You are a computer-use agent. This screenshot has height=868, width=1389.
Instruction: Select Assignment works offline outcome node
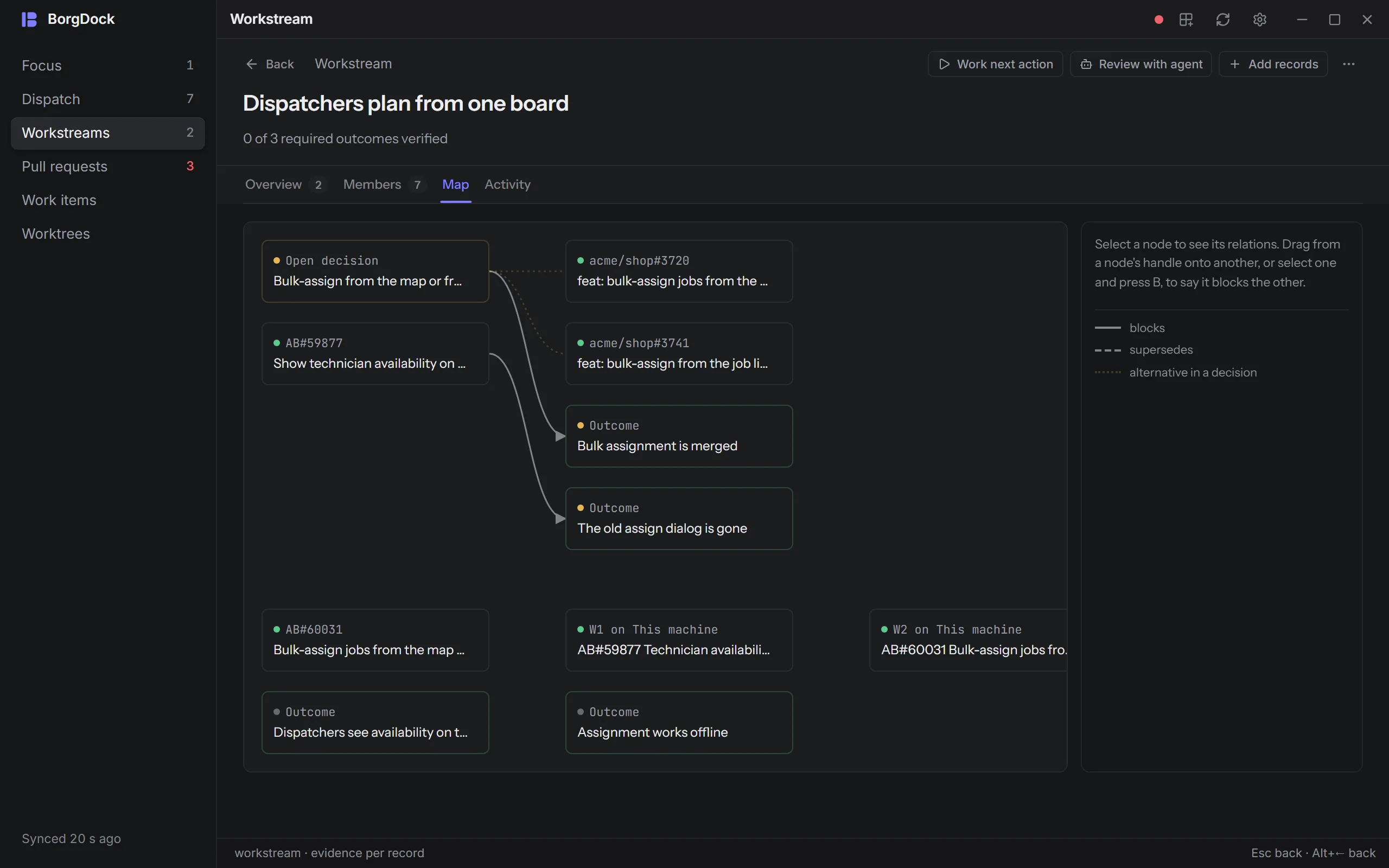(x=679, y=723)
